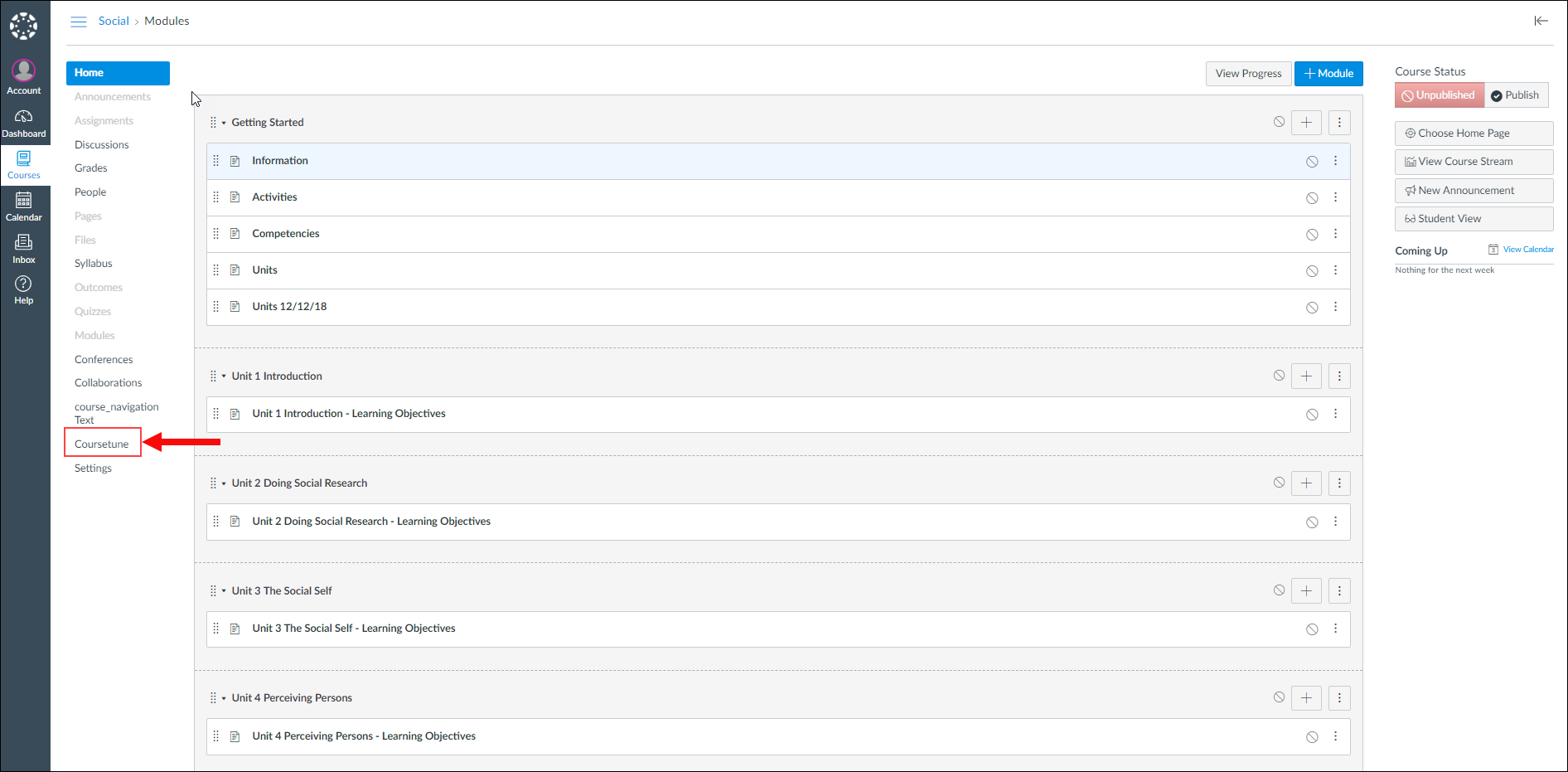Image resolution: width=1568 pixels, height=772 pixels.
Task: Toggle publish status of Information page
Action: tap(1312, 162)
